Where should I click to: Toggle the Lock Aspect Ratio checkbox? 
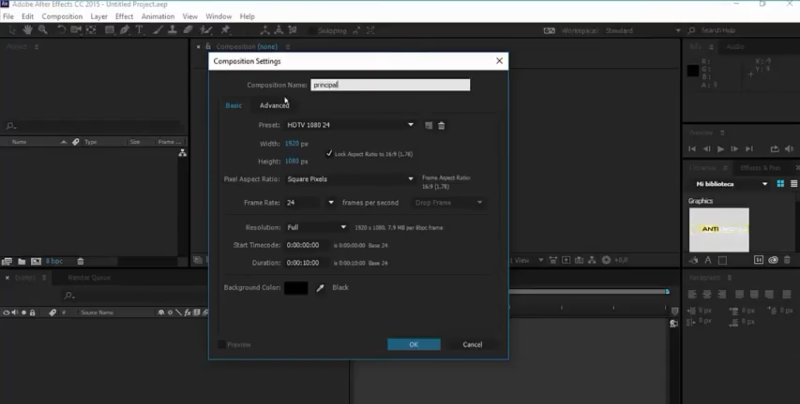329,153
